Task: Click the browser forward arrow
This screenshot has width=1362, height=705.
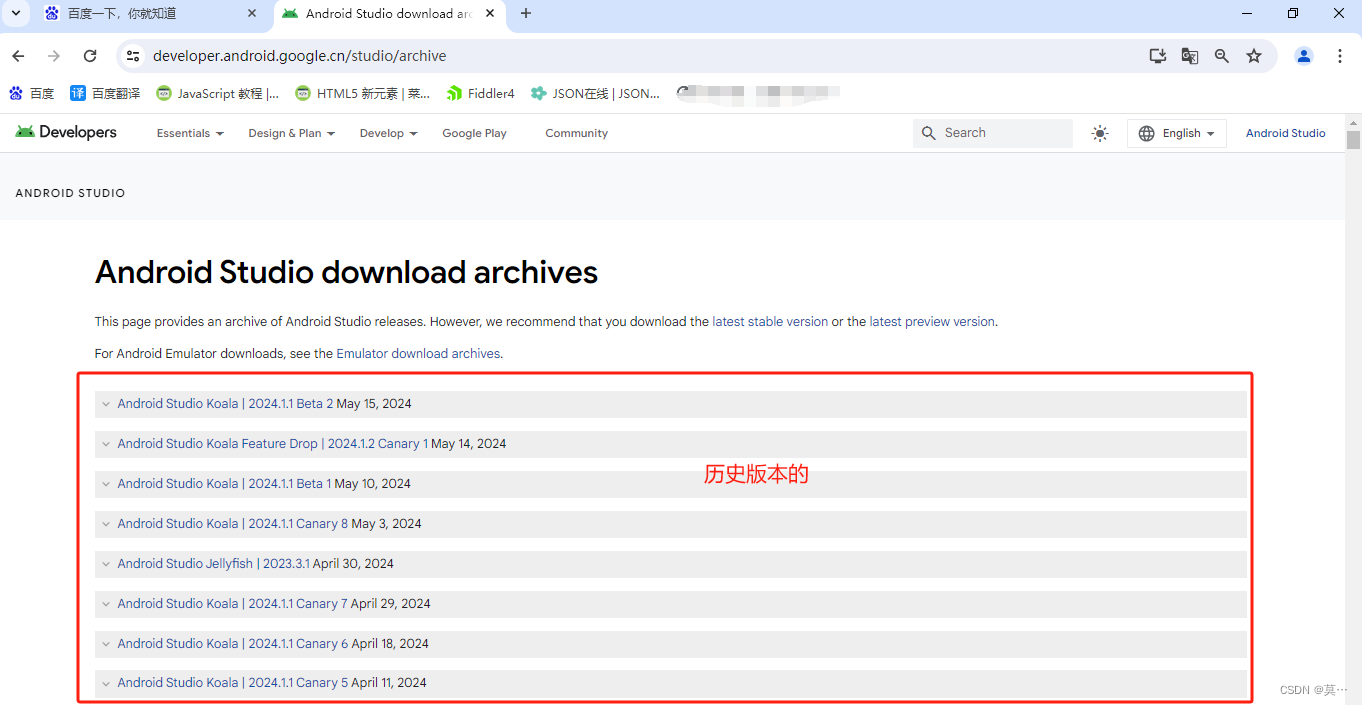Action: [54, 56]
